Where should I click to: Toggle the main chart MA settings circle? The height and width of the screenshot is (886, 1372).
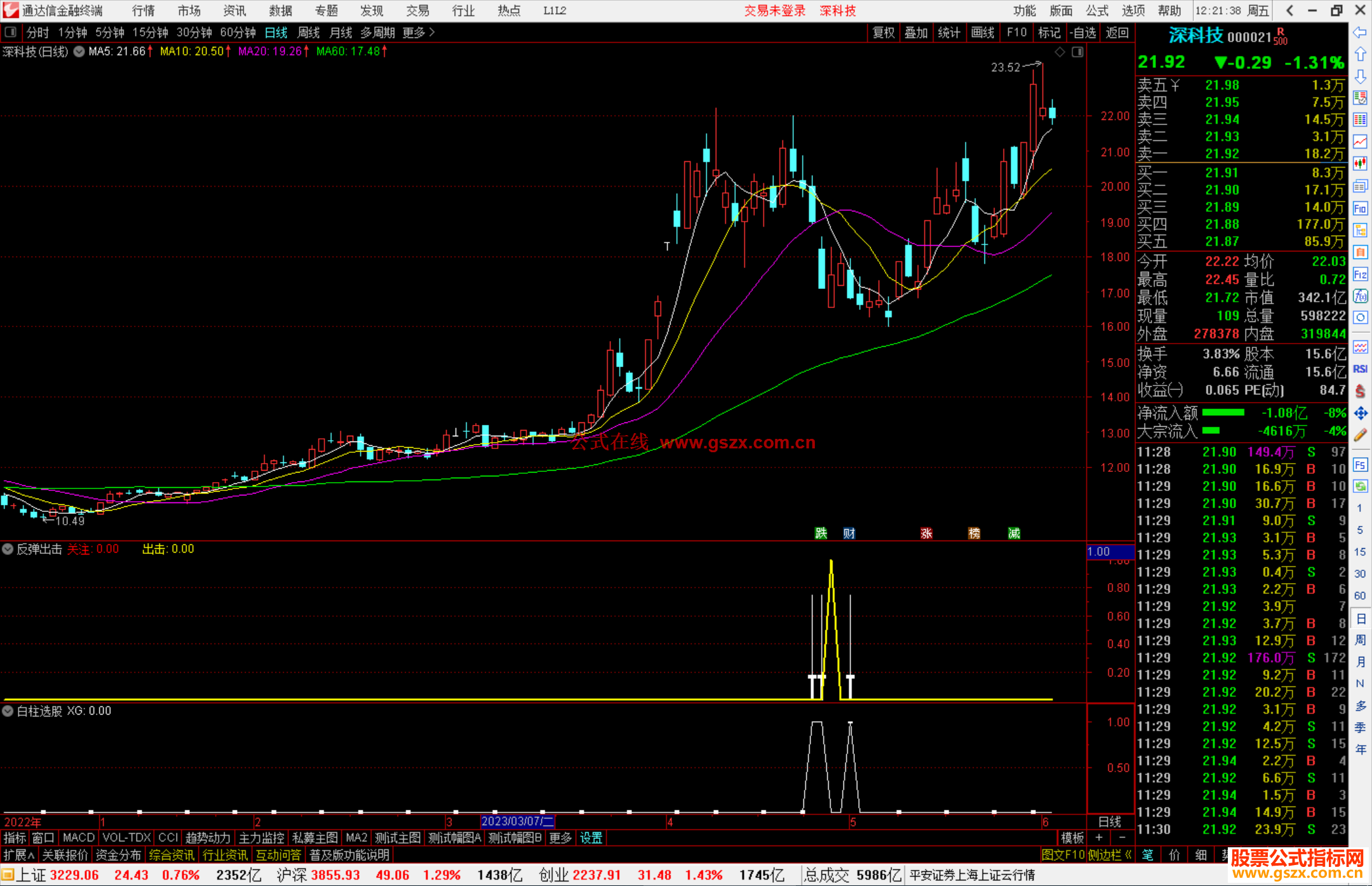click(79, 51)
